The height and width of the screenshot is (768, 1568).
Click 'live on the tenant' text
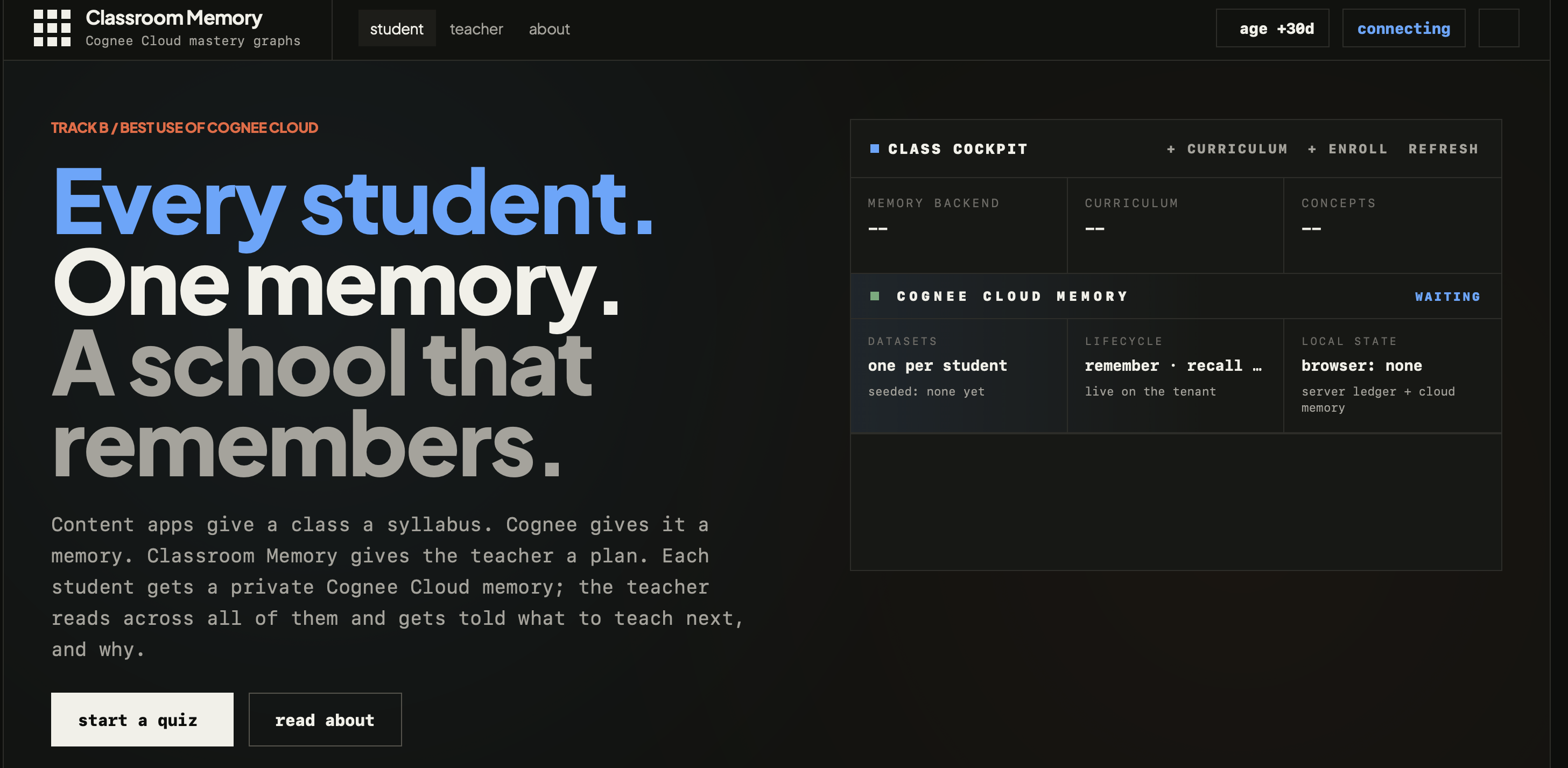[1150, 391]
